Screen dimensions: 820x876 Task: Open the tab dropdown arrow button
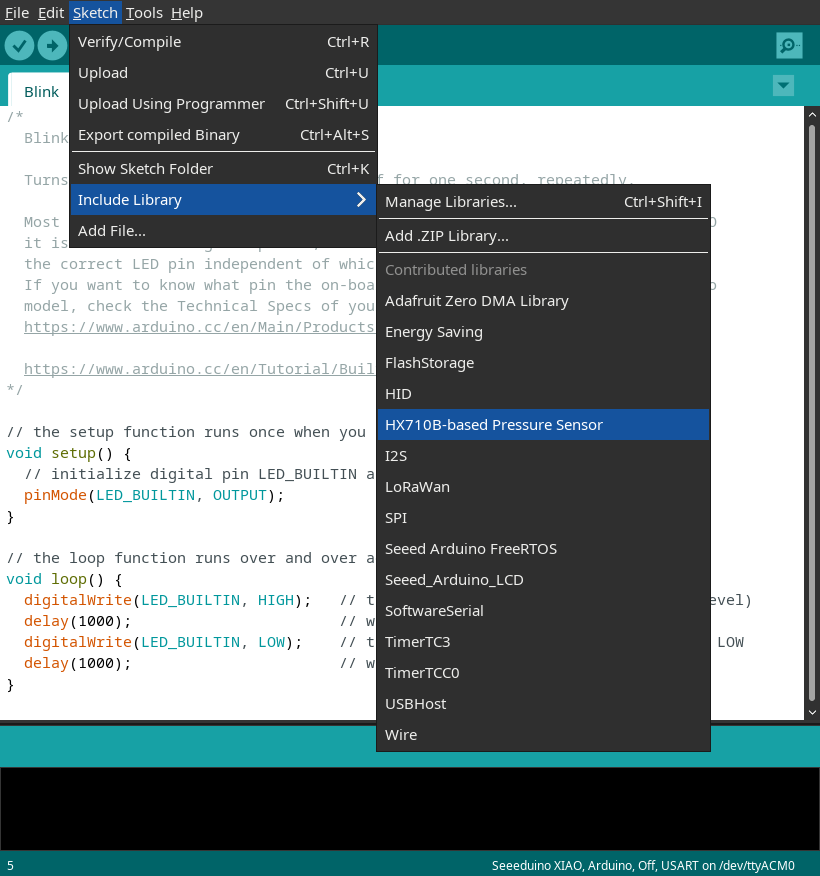783,85
